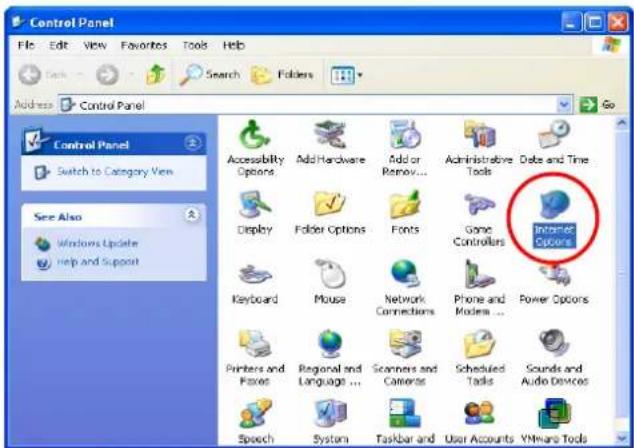Open the Power Options icon
634x448 pixels.
pos(554,283)
